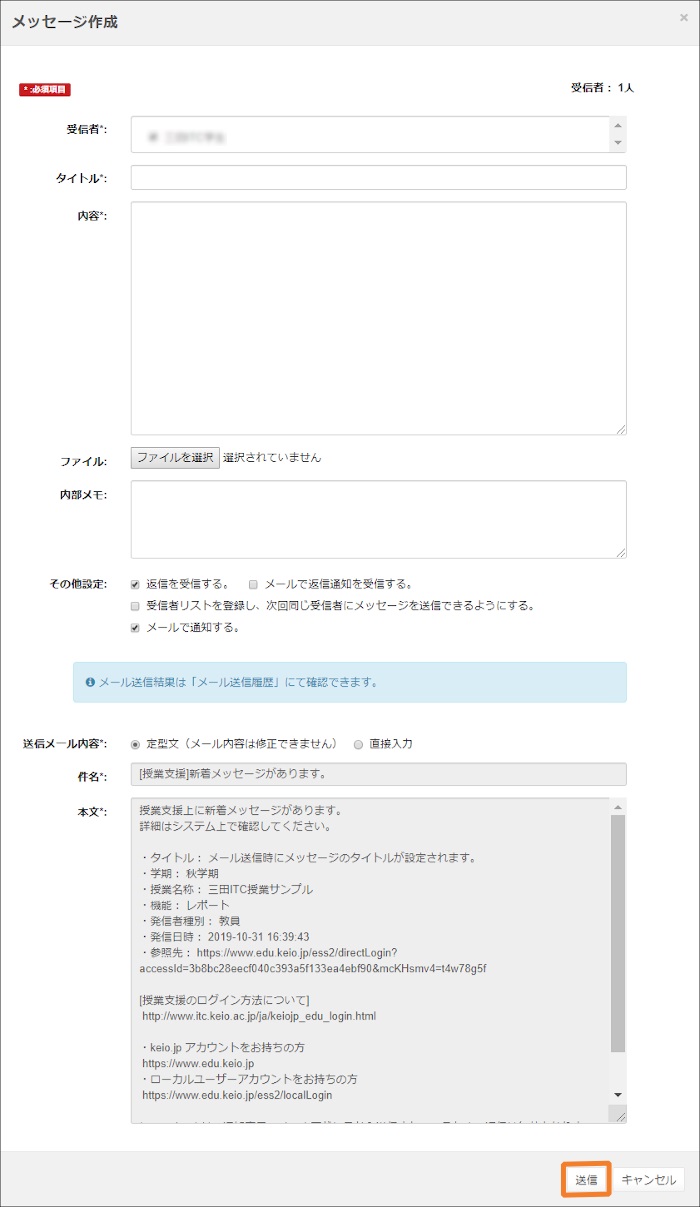Click resize handle of 内容 text area
The height and width of the screenshot is (1207, 700).
(621, 429)
